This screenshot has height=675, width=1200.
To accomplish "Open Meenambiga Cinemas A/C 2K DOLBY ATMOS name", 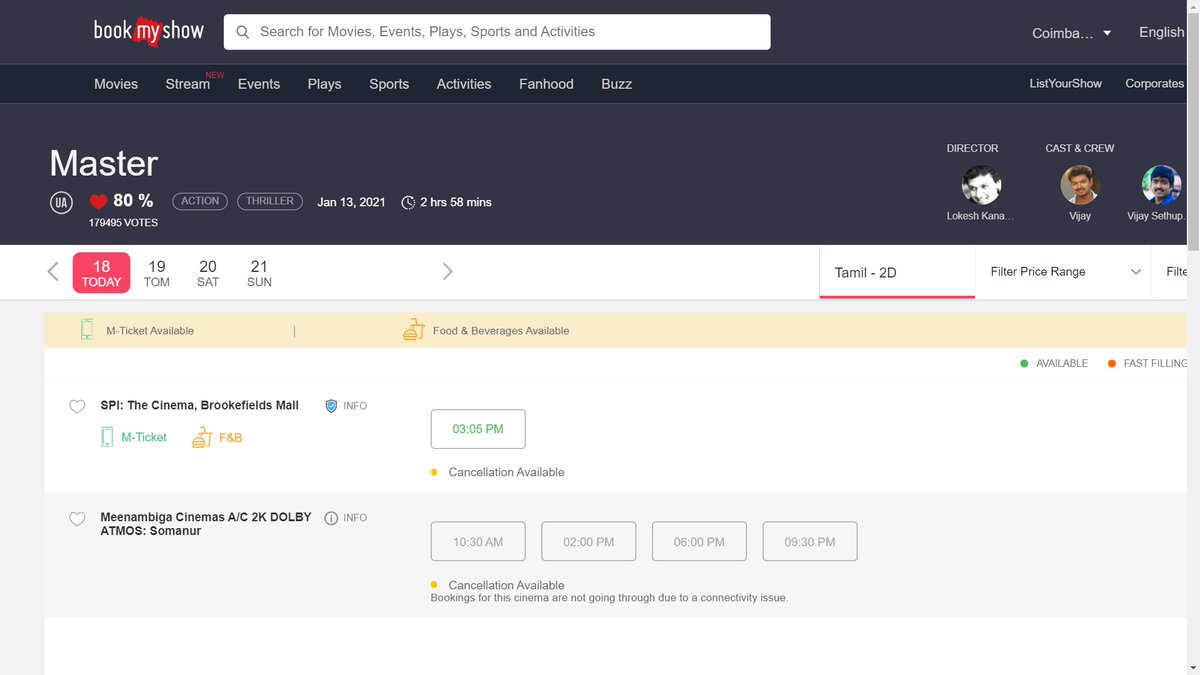I will pyautogui.click(x=206, y=524).
